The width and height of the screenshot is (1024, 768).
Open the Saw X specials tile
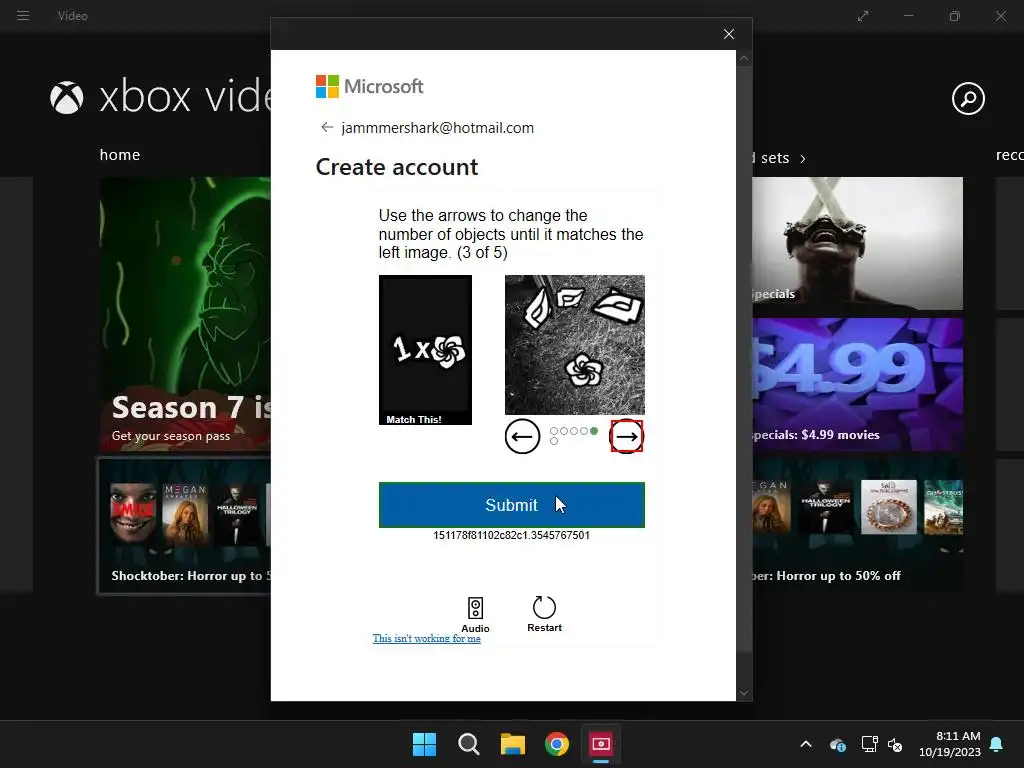pyautogui.click(x=857, y=243)
